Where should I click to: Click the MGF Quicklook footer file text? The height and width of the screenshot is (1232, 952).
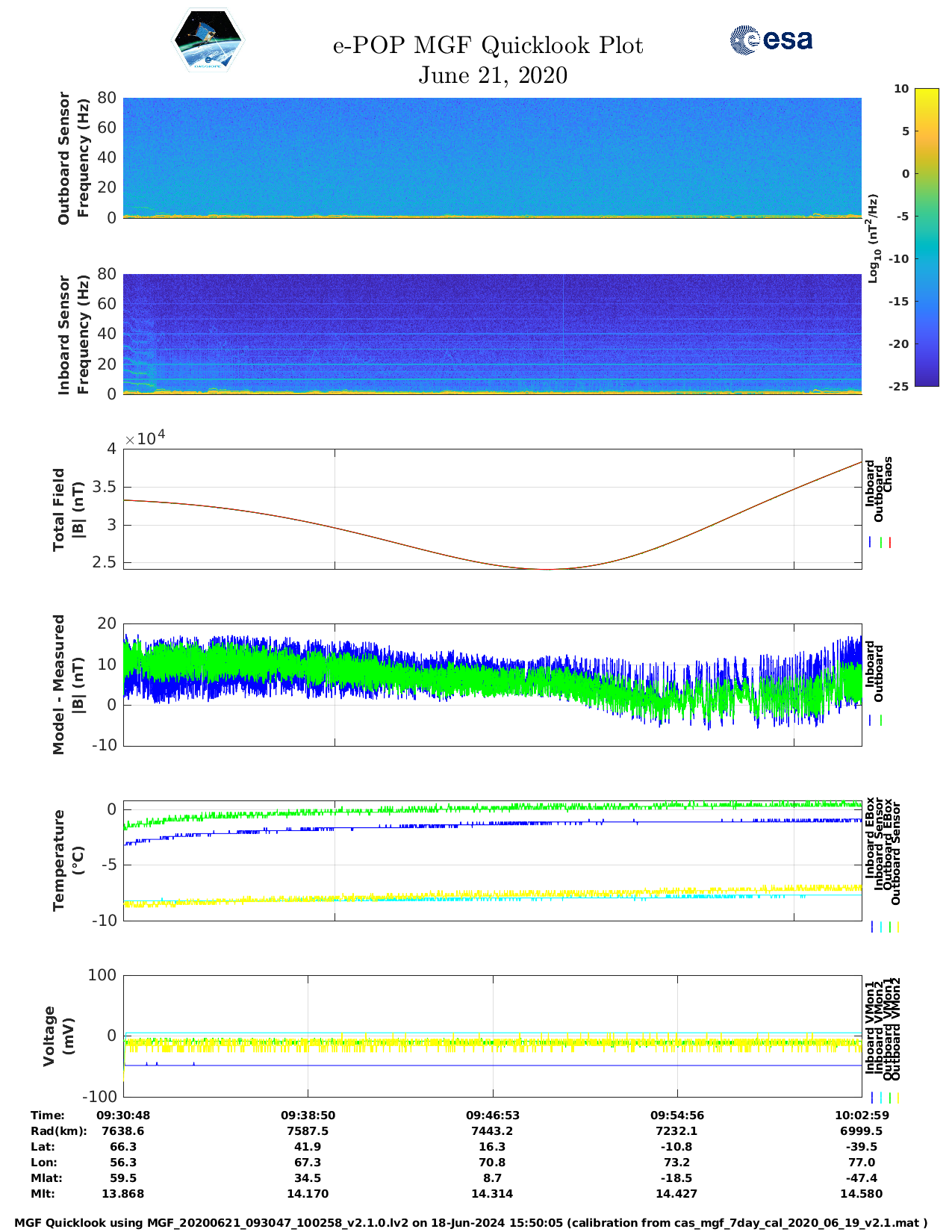click(471, 1223)
